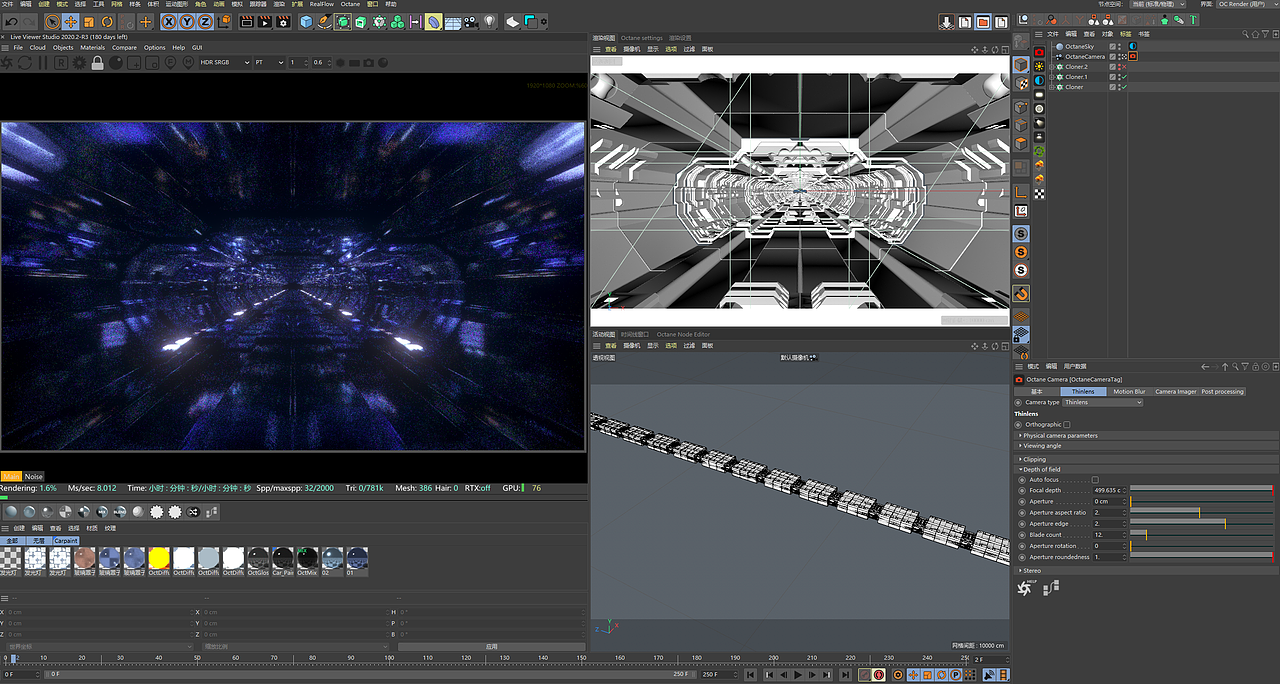Enable the Auto focus checkbox
The width and height of the screenshot is (1280, 684).
tap(1095, 480)
